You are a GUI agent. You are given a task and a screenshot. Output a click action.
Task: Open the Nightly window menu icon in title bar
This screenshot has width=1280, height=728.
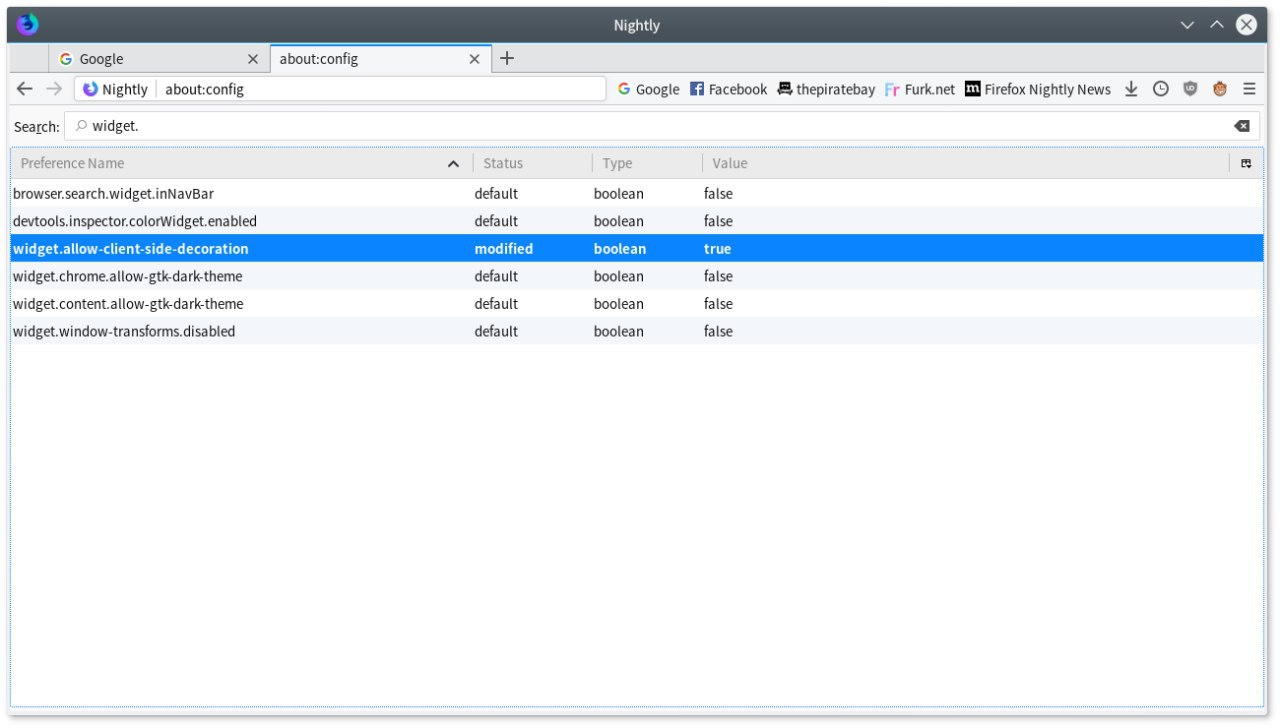pyautogui.click(x=27, y=24)
